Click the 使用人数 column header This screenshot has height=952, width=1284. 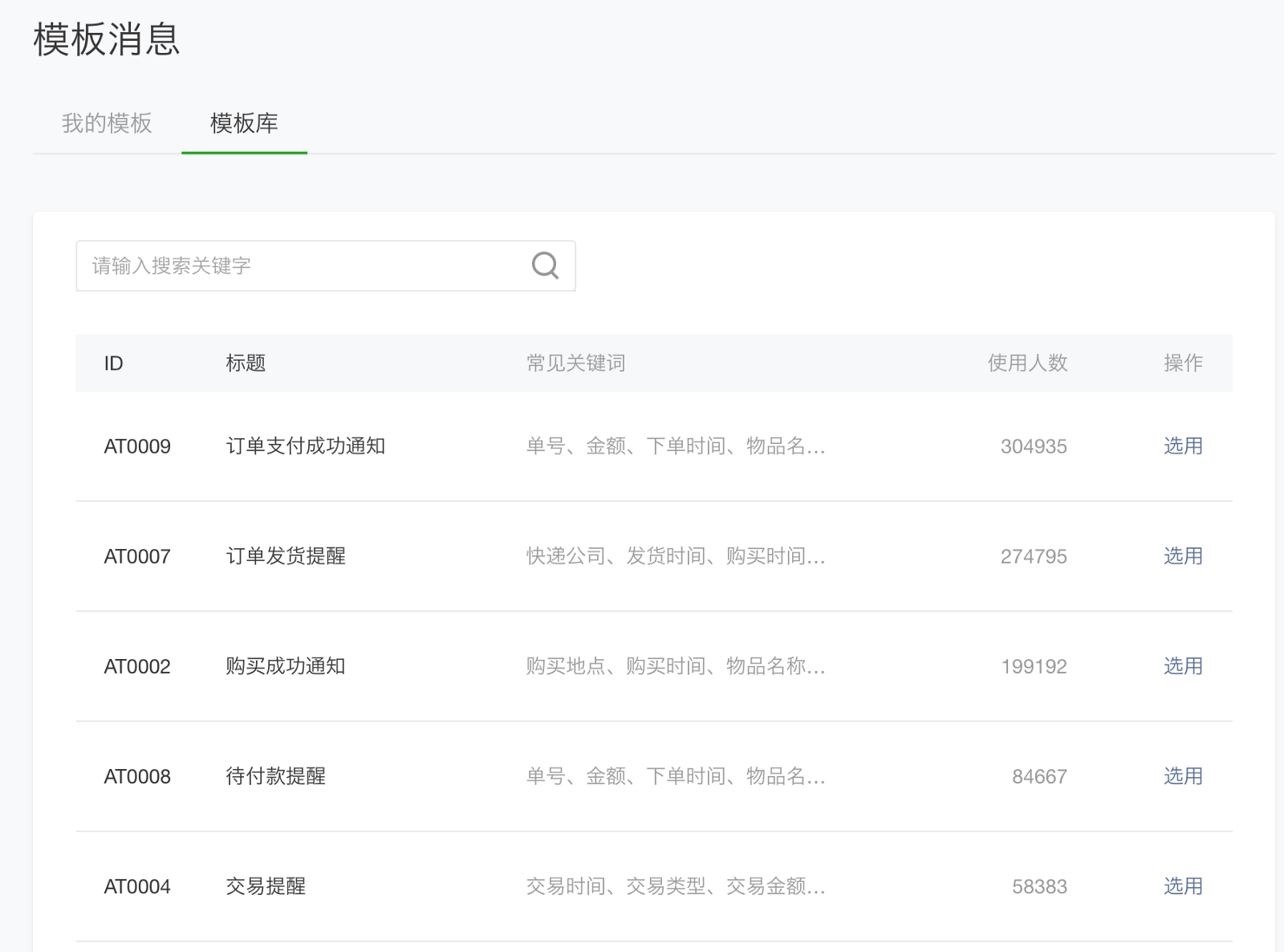1026,364
